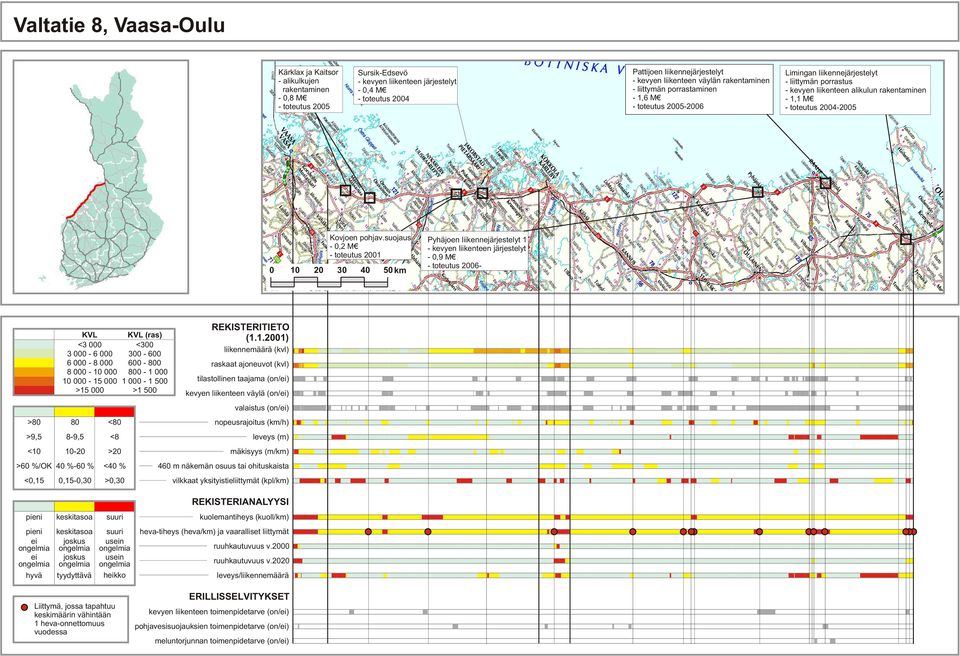Image resolution: width=960 pixels, height=656 pixels.
Task: Click the "10-20" hilliness legend cell
Action: 74,451
